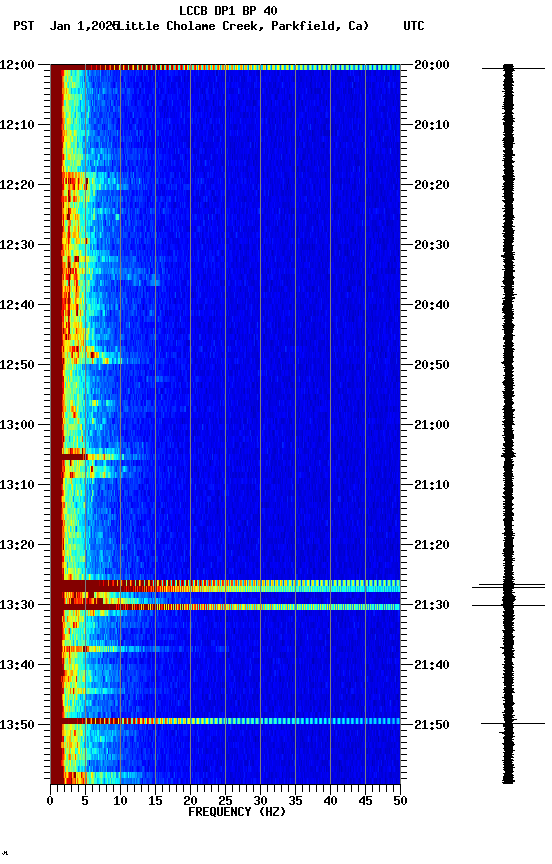552x864 pixels.
Task: Click the '20:00' UTC time label
Action: pyautogui.click(x=432, y=65)
